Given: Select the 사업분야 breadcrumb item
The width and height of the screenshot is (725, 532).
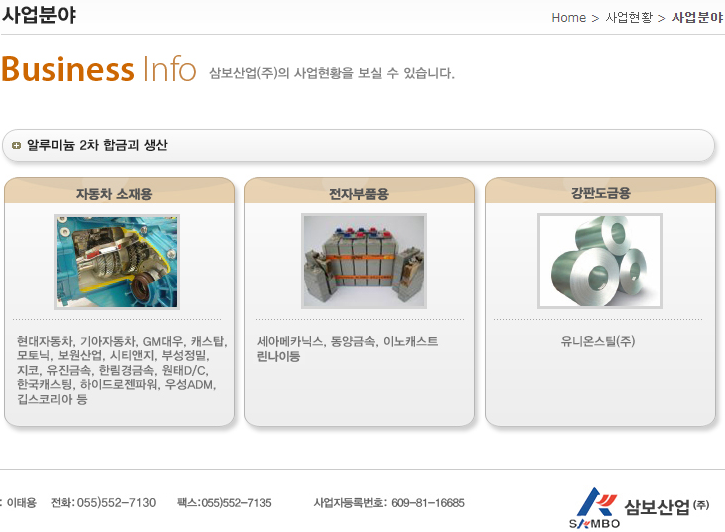Looking at the screenshot, I should tap(697, 18).
